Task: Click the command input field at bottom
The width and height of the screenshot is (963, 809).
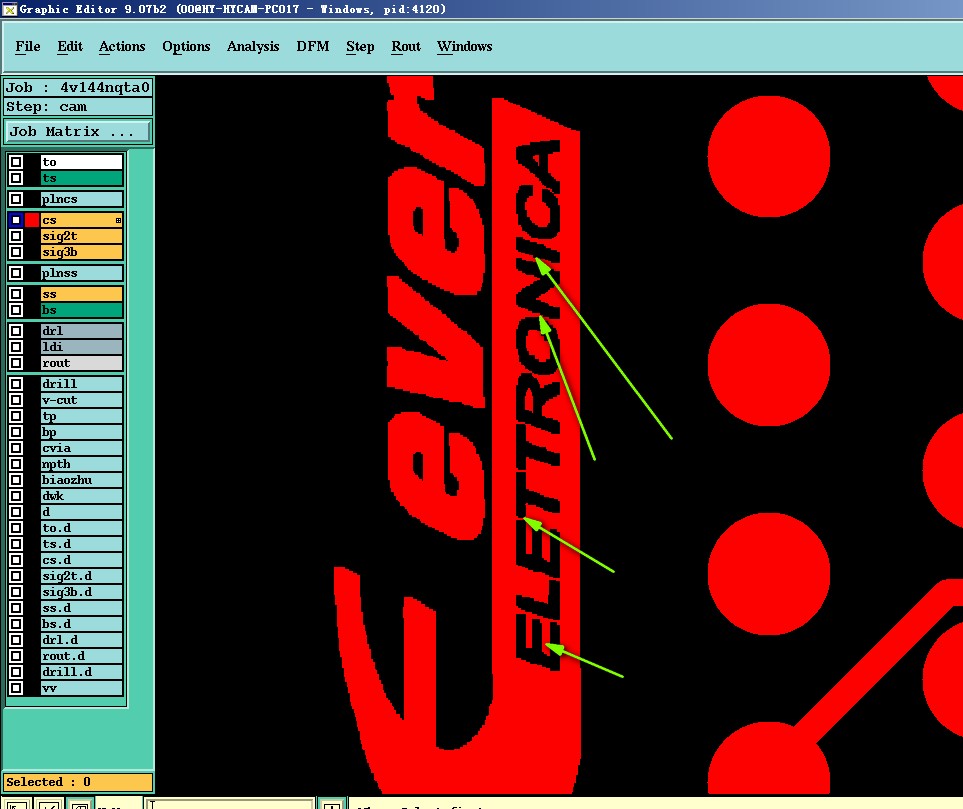Action: pyautogui.click(x=230, y=804)
